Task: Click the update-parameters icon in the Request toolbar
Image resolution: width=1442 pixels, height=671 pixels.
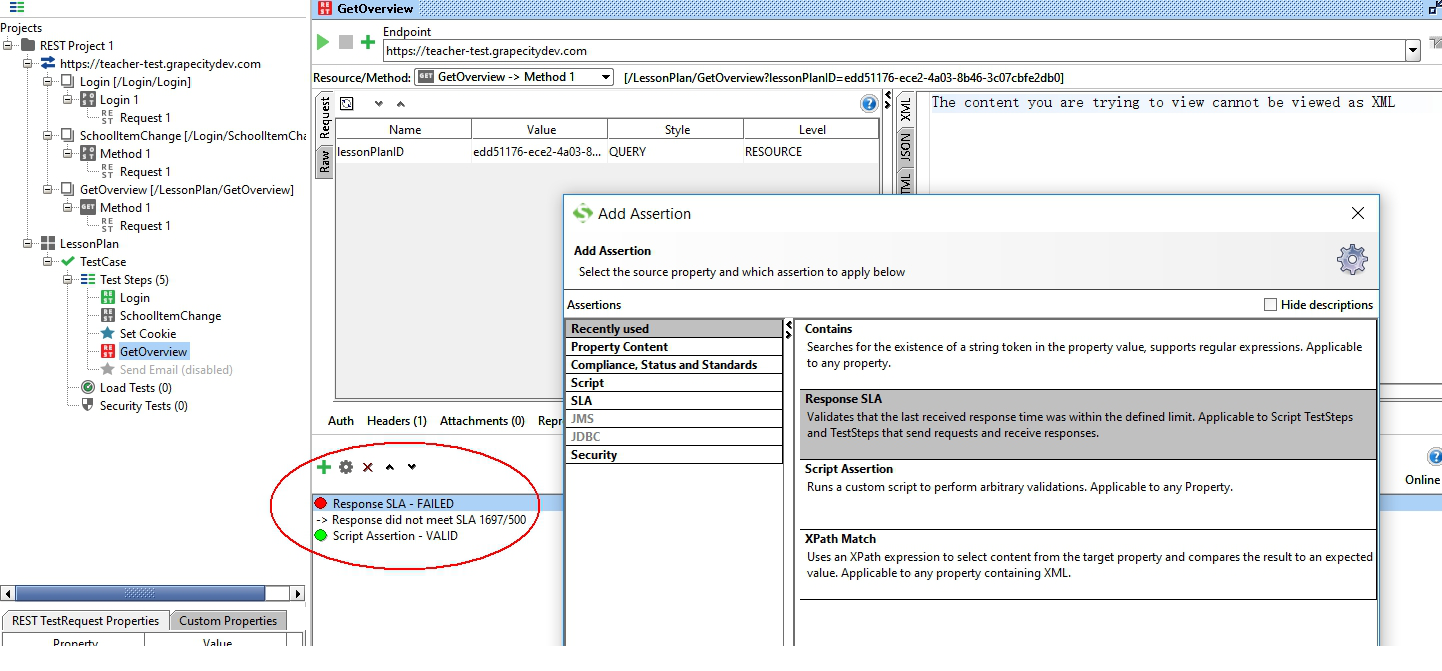Action: tap(346, 103)
